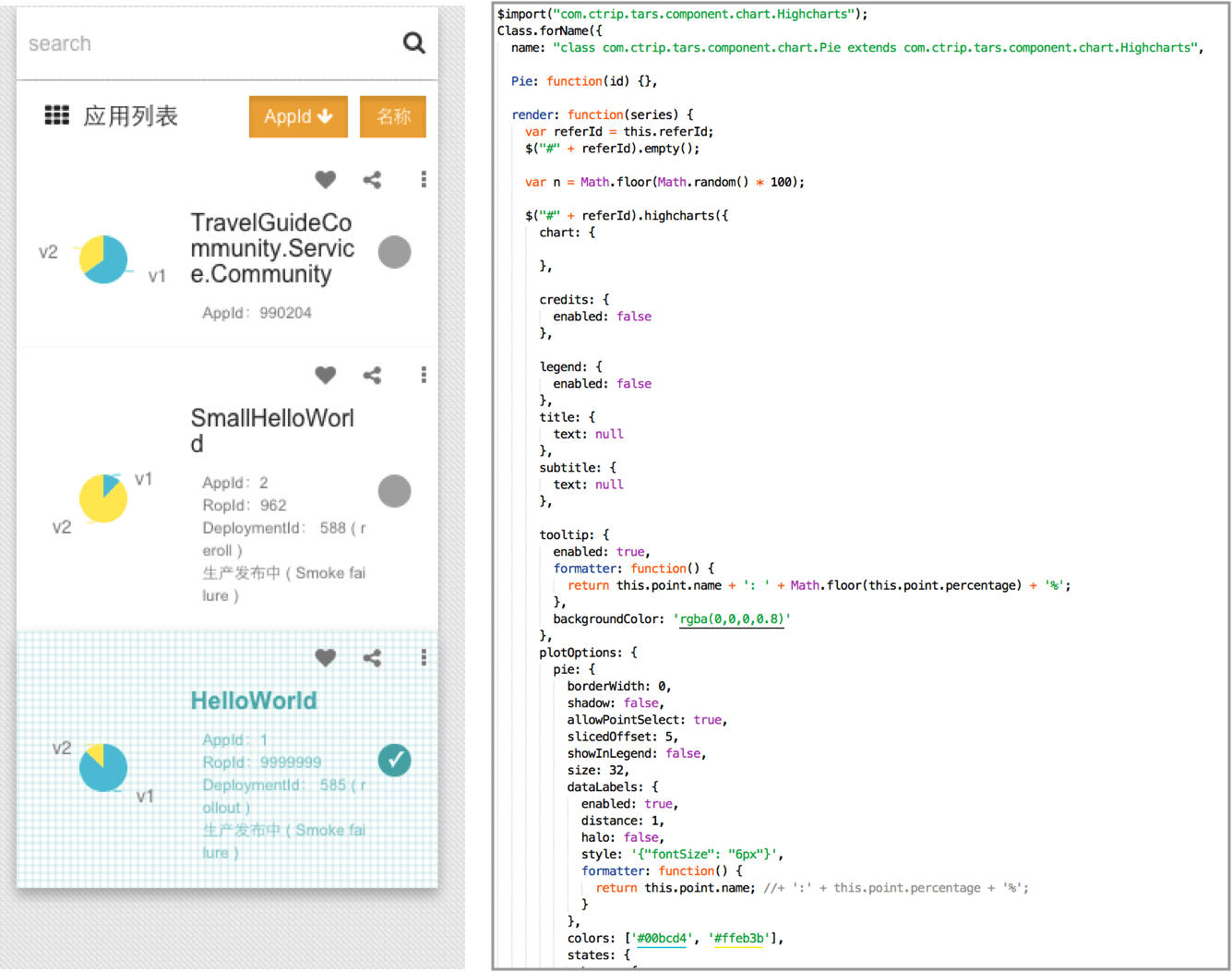1232x972 pixels.
Task: Select the SmallHelloWorld app gray circle
Action: click(394, 491)
